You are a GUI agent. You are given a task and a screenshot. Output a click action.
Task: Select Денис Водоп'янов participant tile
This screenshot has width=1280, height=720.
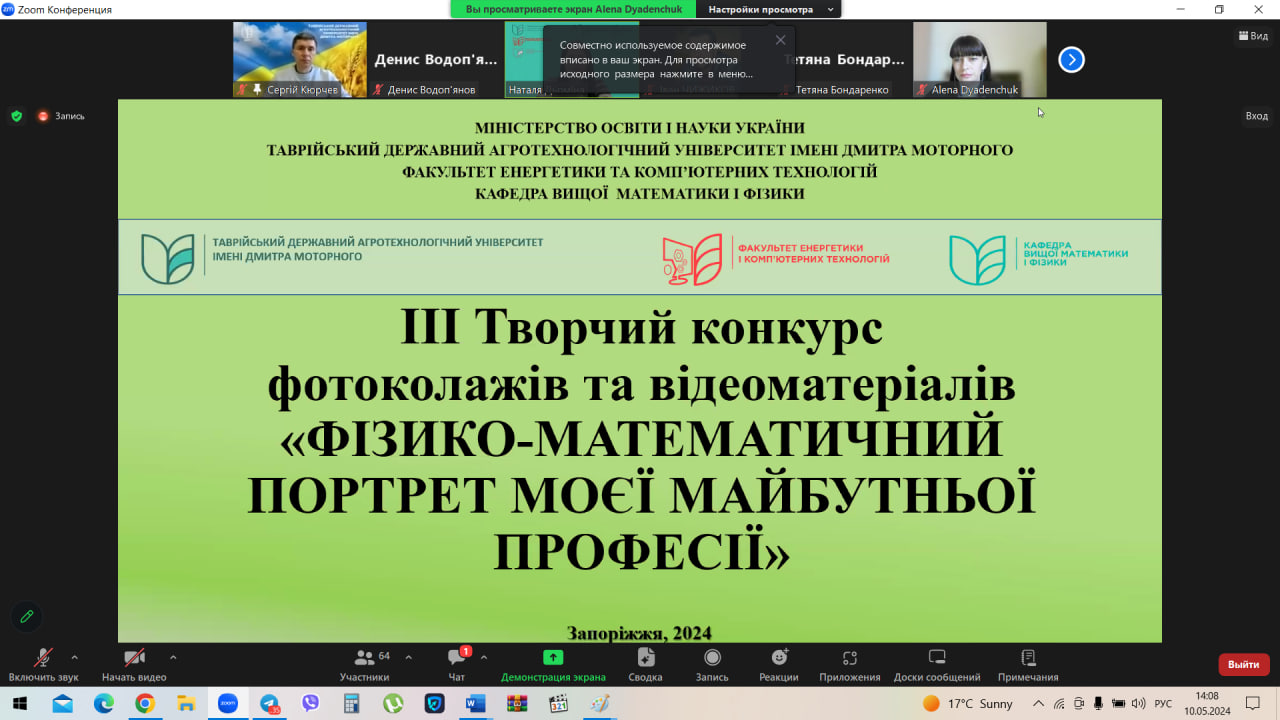[x=436, y=60]
